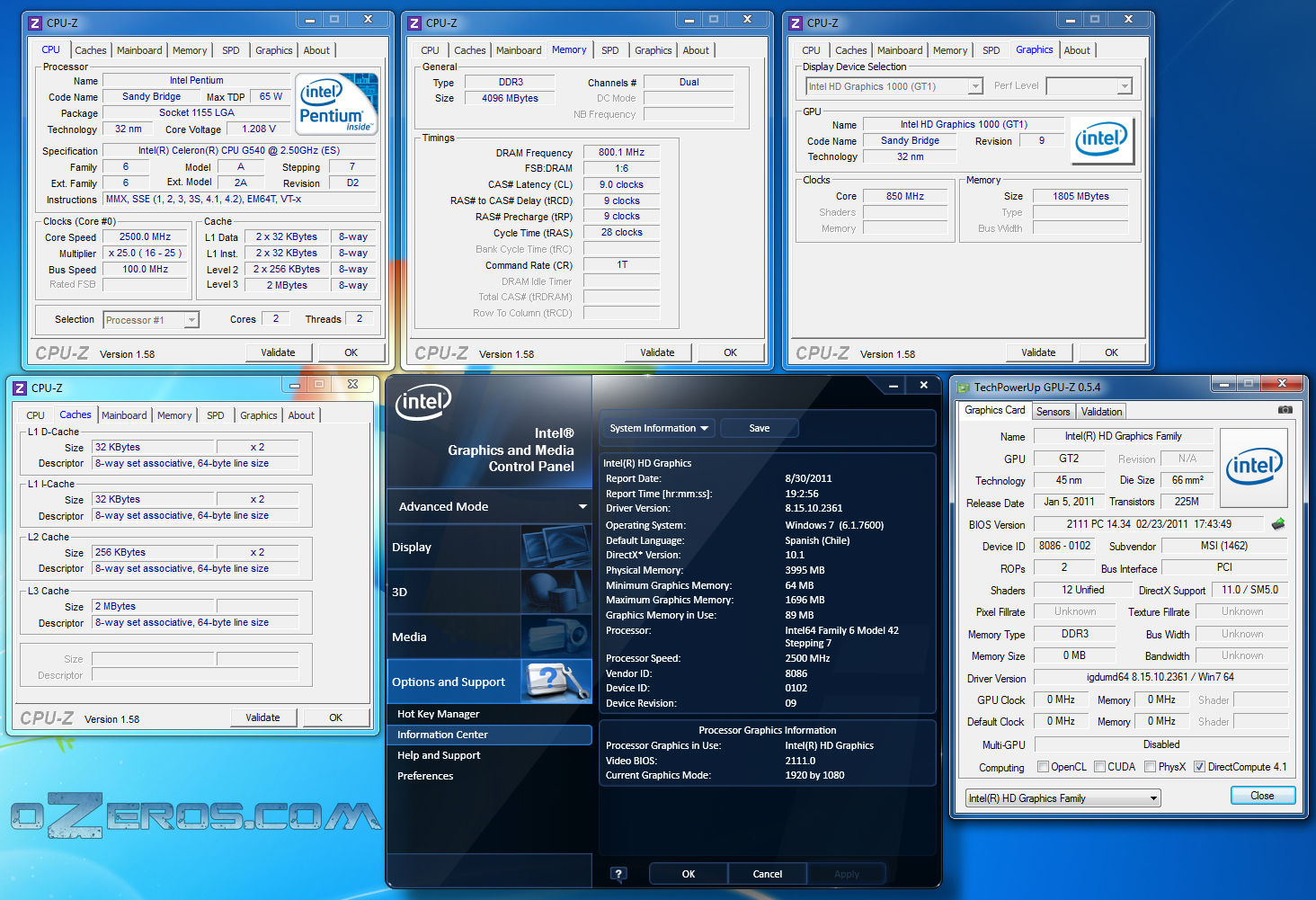Click OK in the CPU-Z Graphics window

(1112, 352)
